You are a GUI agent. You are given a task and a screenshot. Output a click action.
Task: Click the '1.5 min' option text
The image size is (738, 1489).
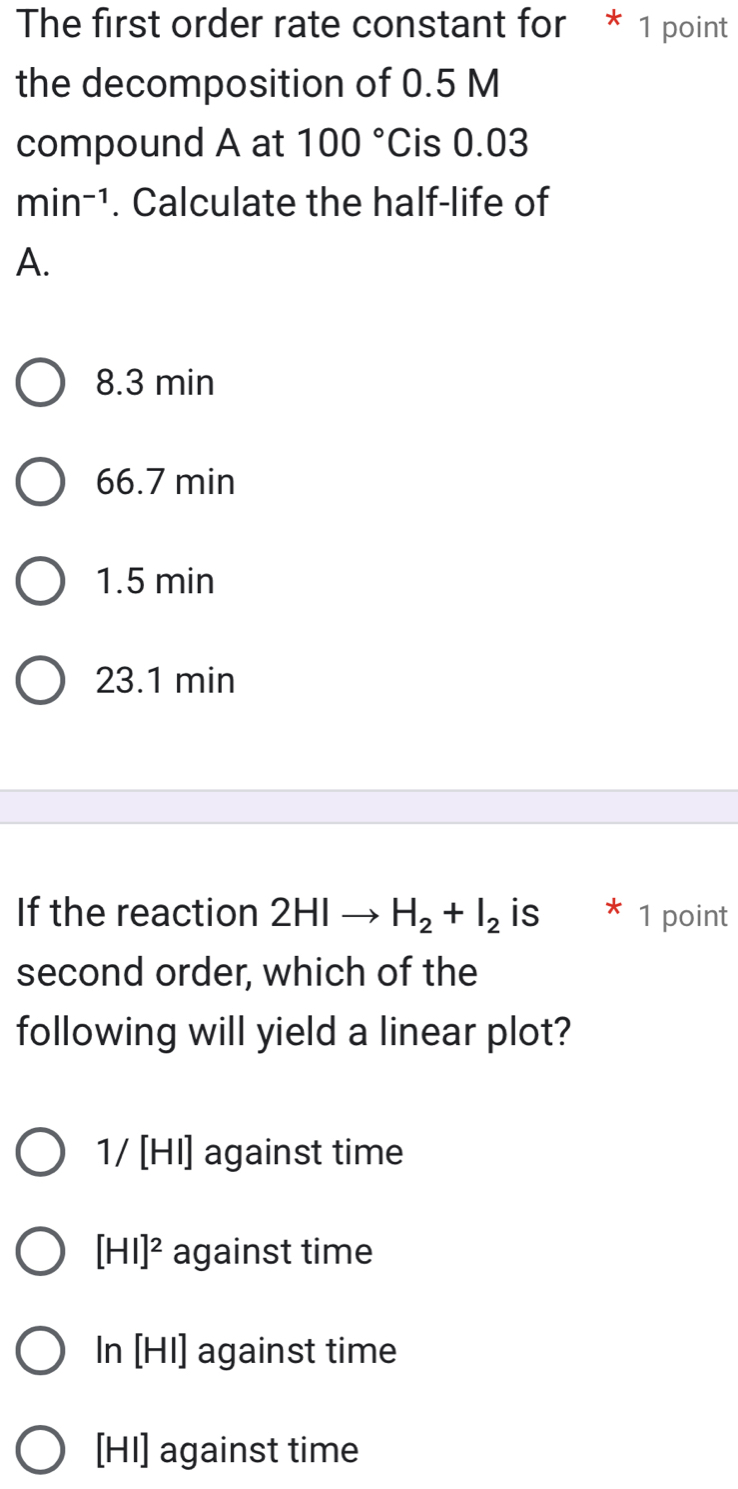coord(155,582)
